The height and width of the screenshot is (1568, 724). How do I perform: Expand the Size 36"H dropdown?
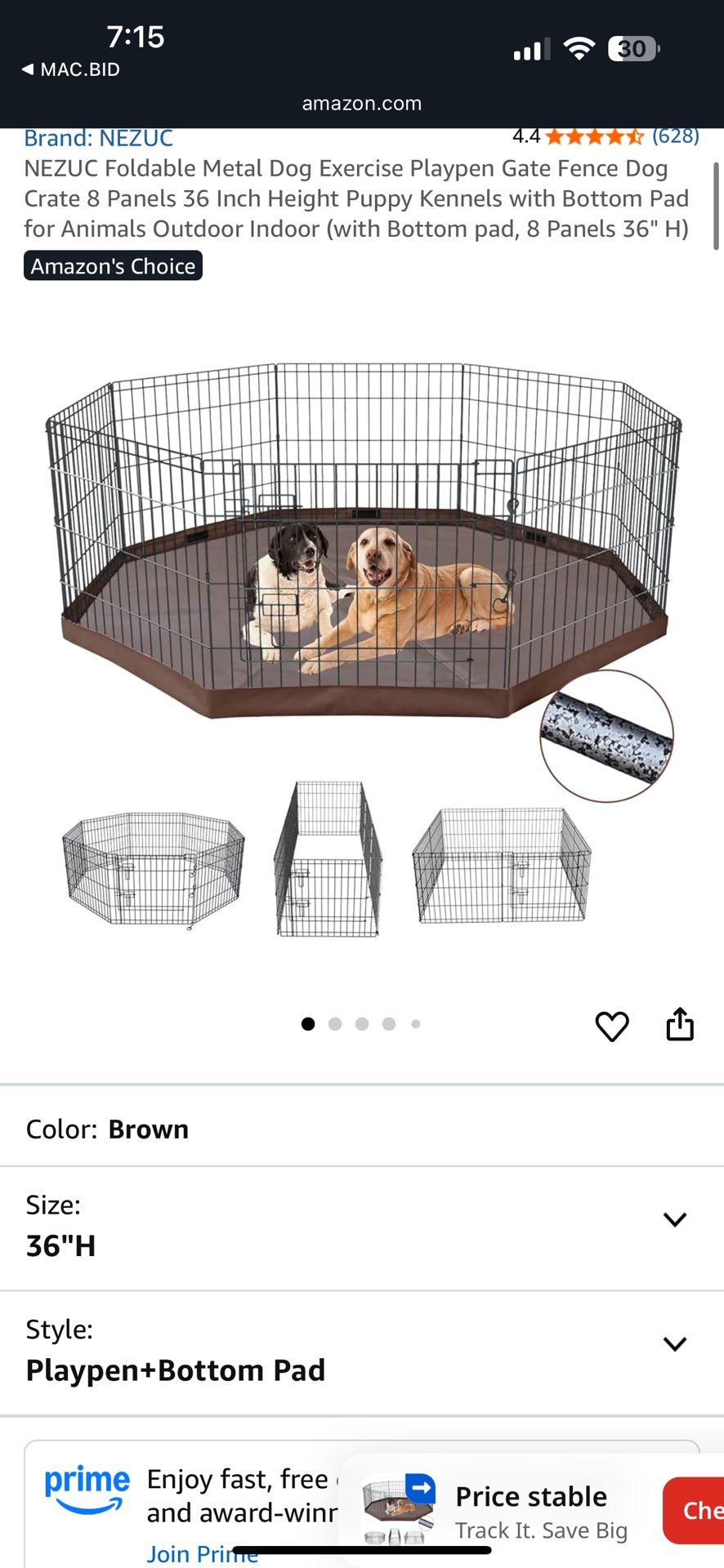click(x=362, y=1228)
